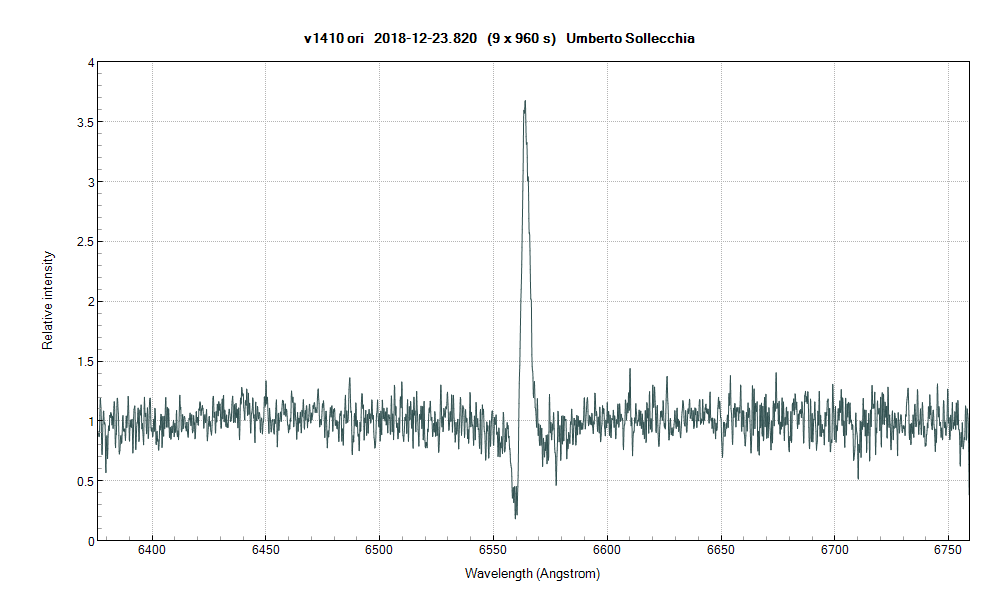
Task: Click the 6650 x-axis tick label
Action: tap(720, 550)
